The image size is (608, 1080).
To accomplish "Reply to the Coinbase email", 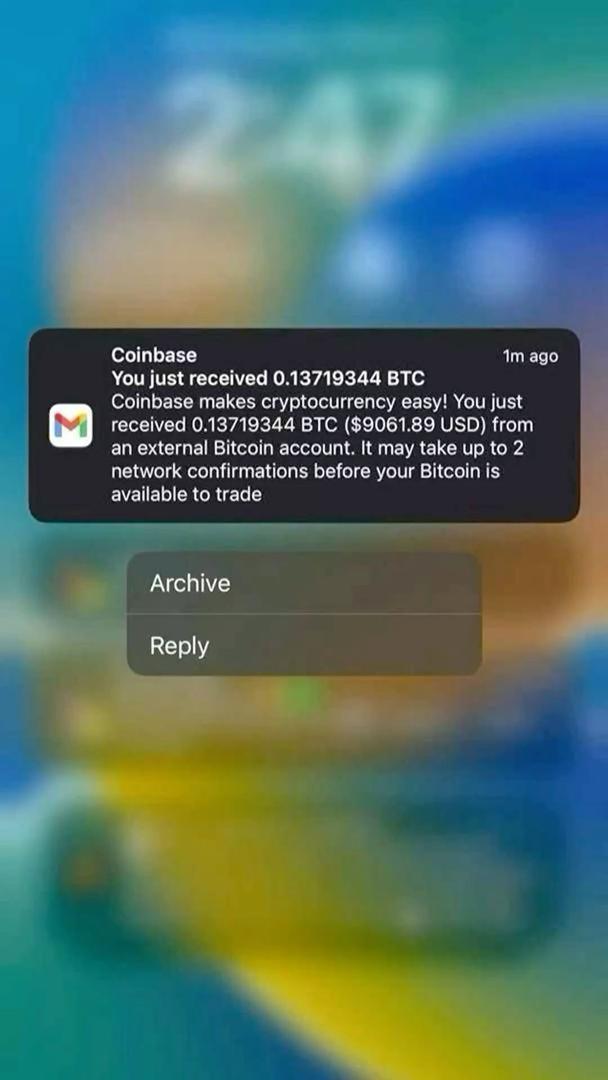I will [x=304, y=645].
